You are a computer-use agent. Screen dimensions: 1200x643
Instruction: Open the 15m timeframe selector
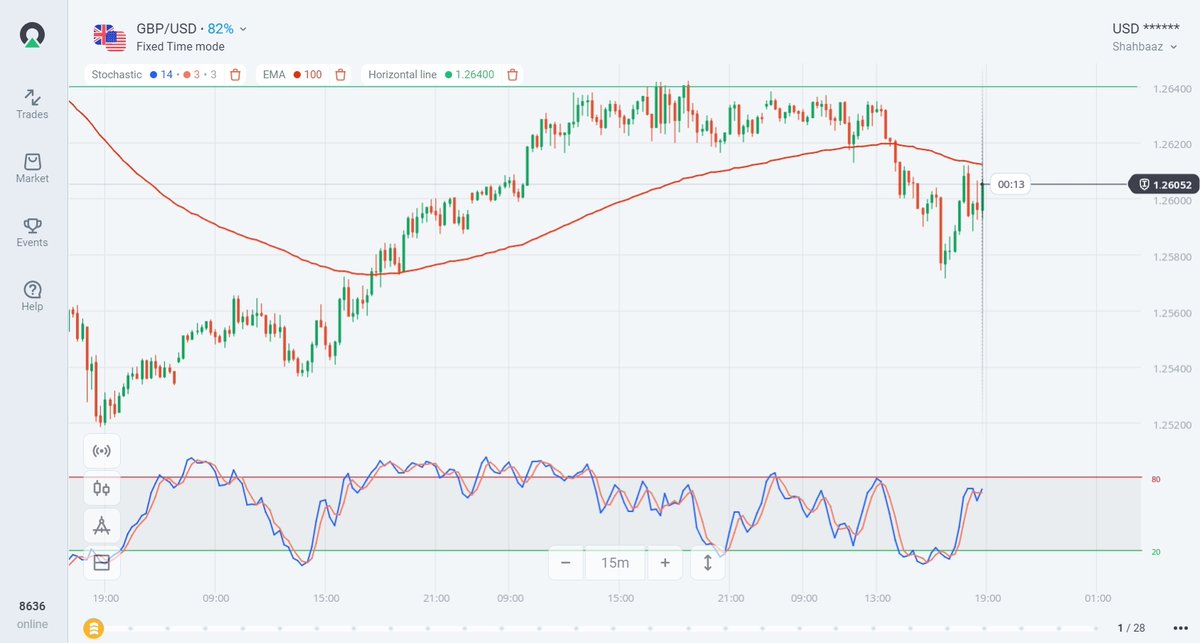point(615,563)
